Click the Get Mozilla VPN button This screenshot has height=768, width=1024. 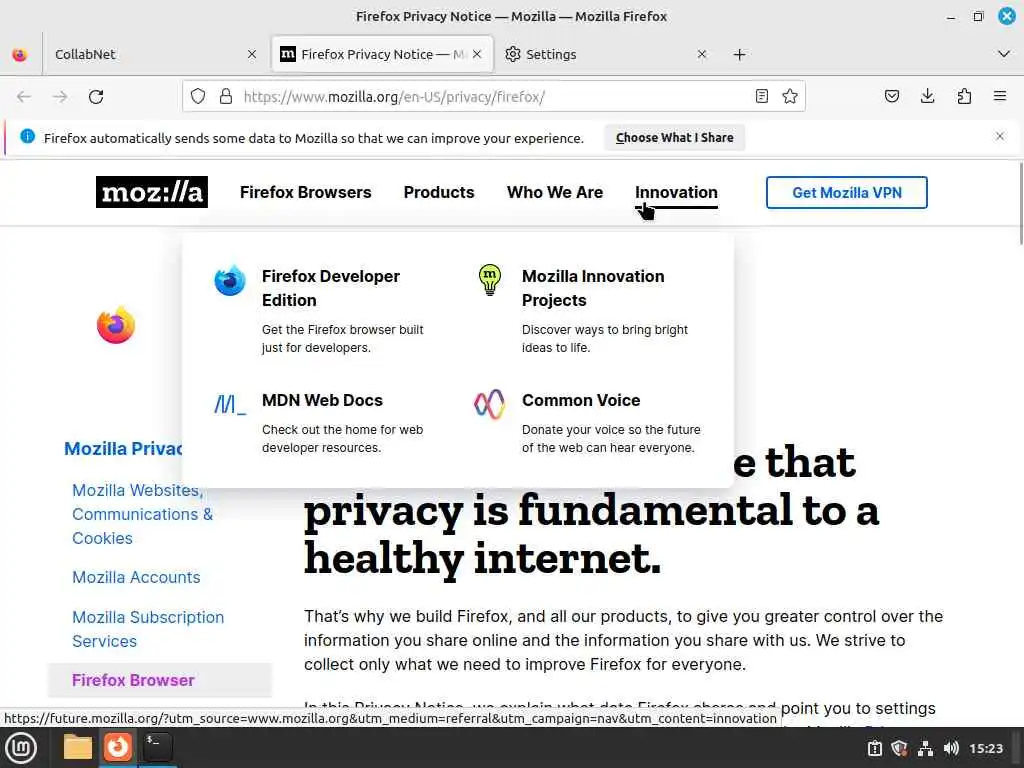coord(847,193)
